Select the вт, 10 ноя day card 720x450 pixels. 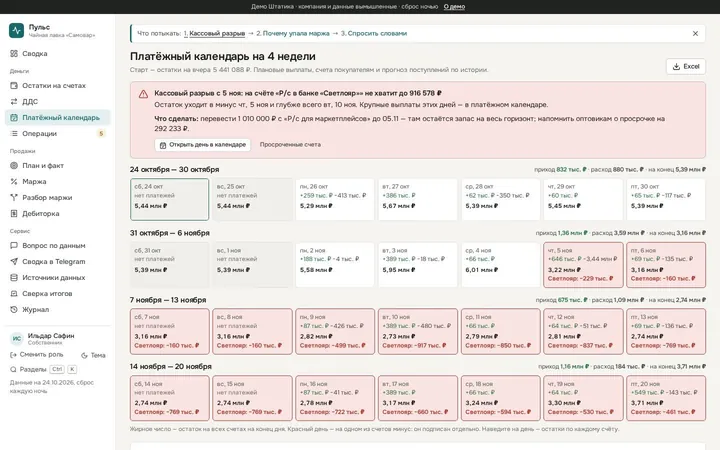click(x=417, y=332)
